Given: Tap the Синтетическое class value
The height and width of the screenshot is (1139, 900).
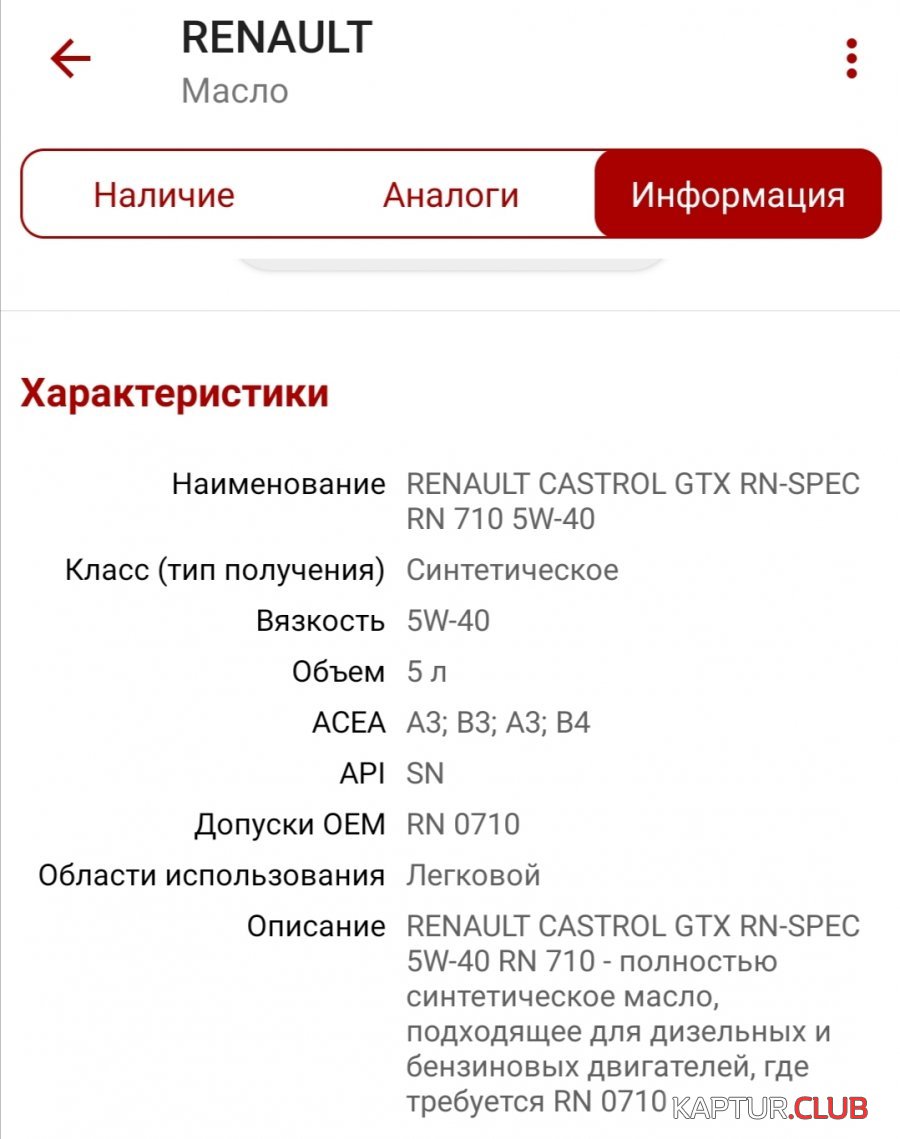Looking at the screenshot, I should (x=512, y=570).
